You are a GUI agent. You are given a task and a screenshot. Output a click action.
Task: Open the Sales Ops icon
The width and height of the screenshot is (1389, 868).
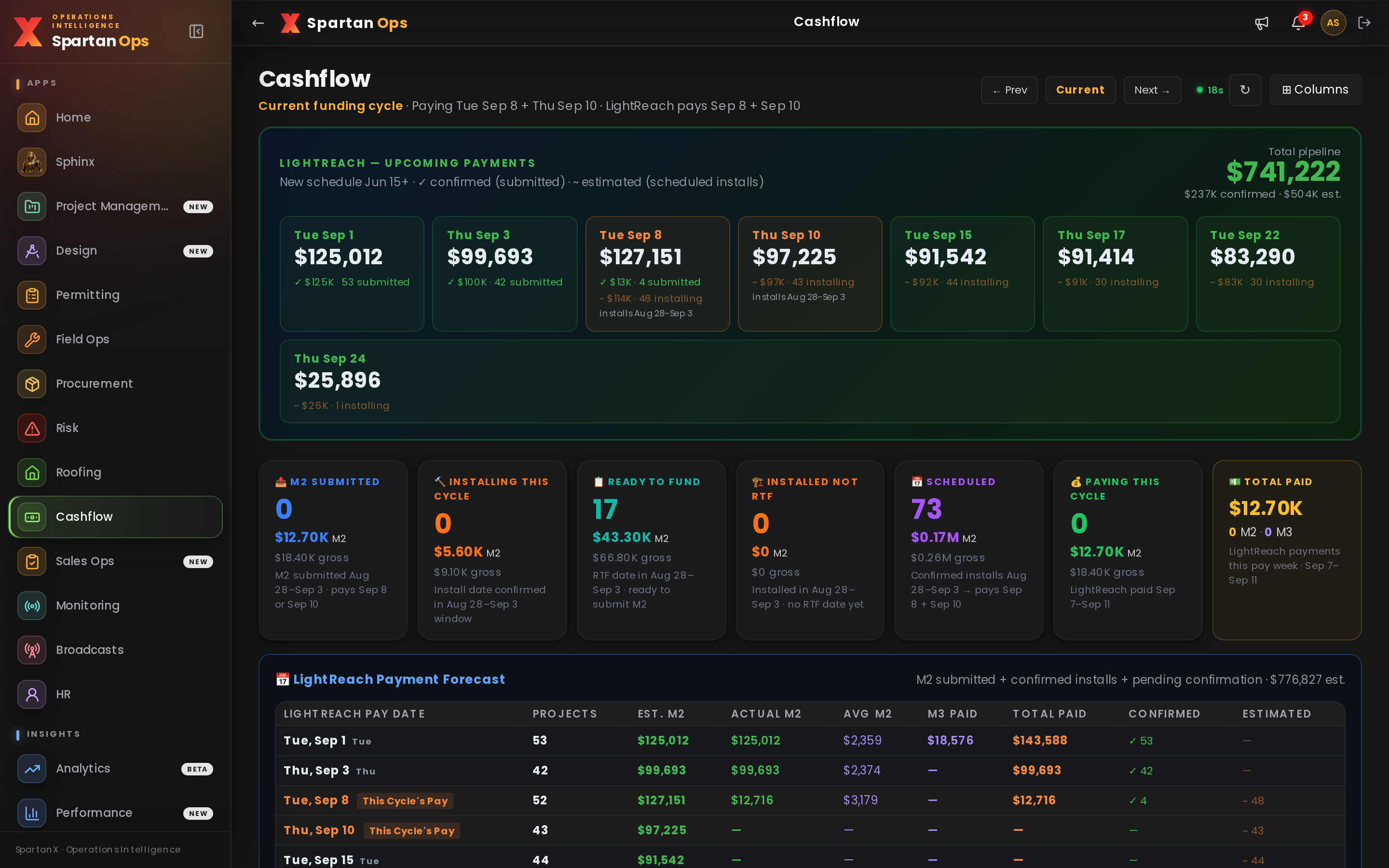tap(32, 561)
